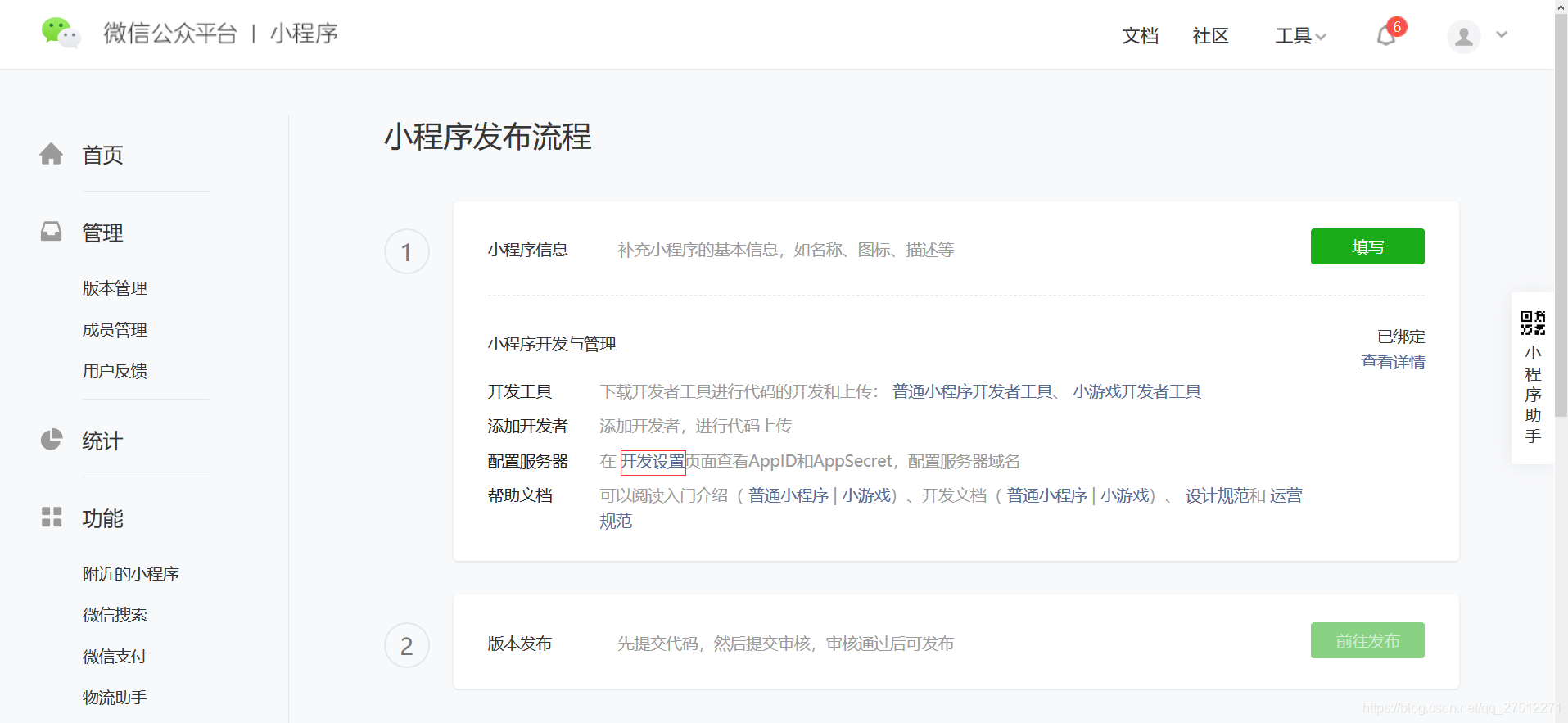This screenshot has height=723, width=1568.
Task: Open 版本管理 in sidebar
Action: tap(115, 288)
